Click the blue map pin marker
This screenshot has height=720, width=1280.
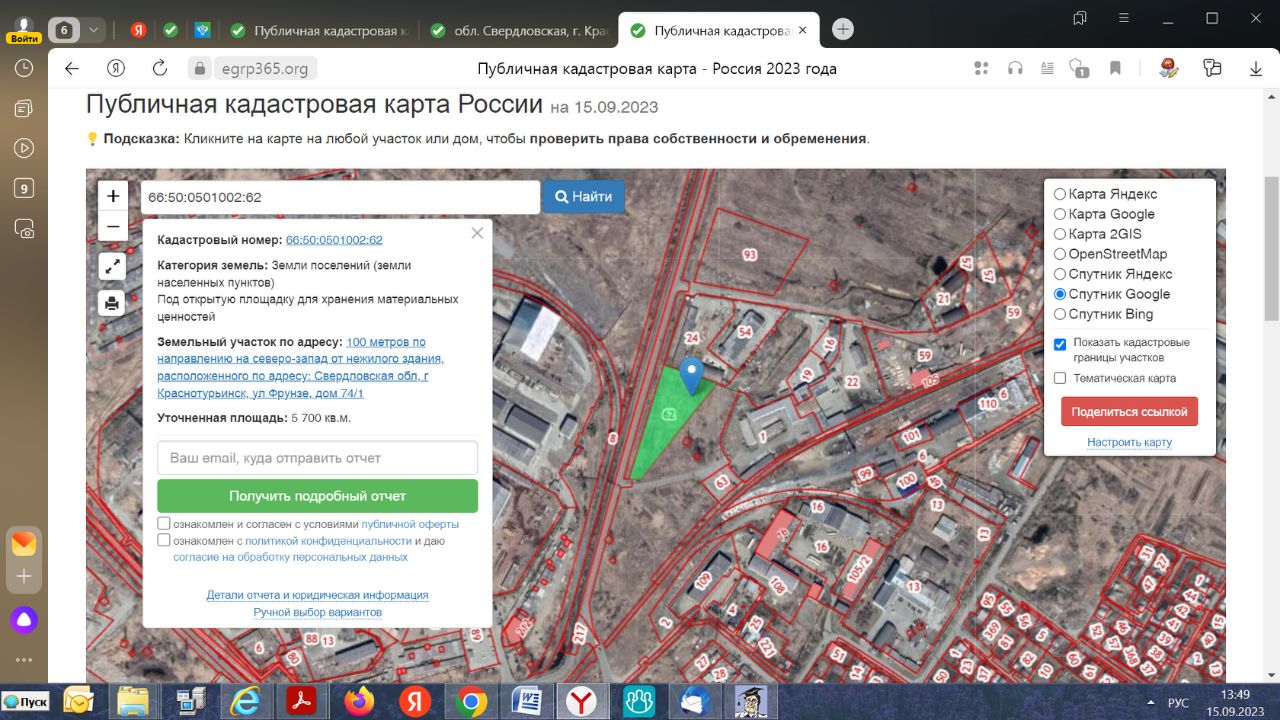[691, 377]
